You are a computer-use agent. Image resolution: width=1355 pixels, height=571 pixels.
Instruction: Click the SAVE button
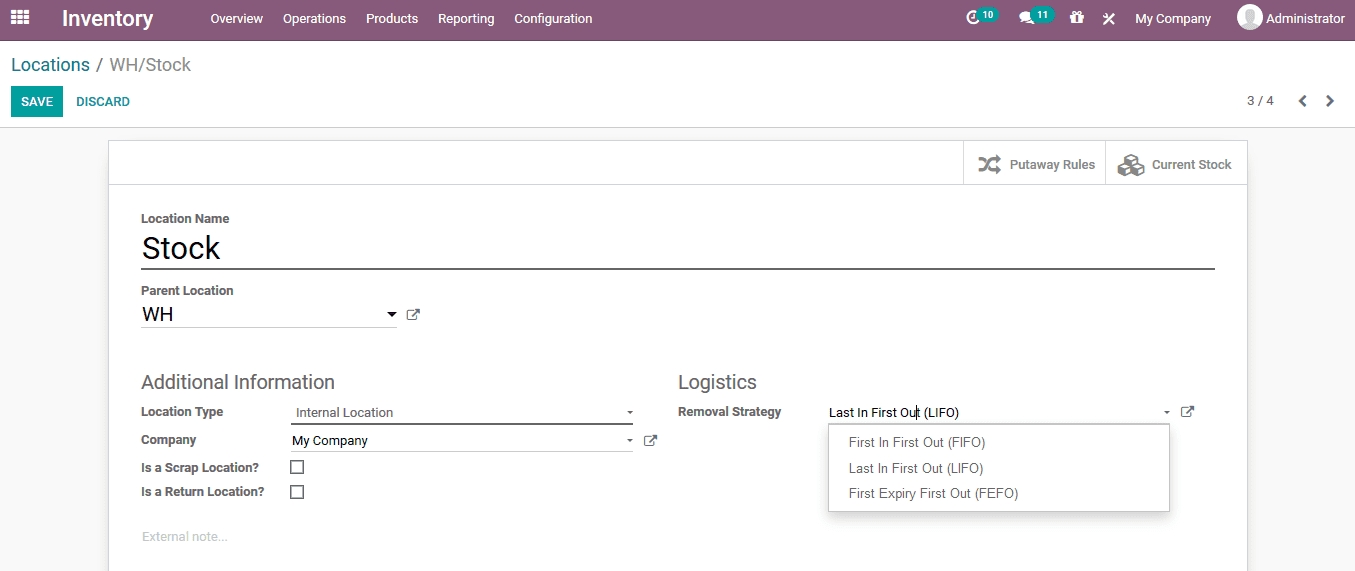coord(37,102)
